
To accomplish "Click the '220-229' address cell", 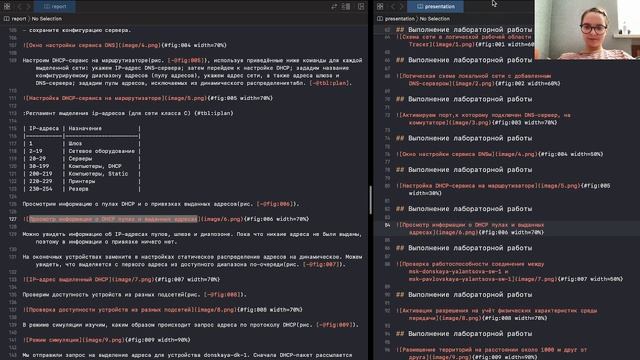I will click(40, 181).
